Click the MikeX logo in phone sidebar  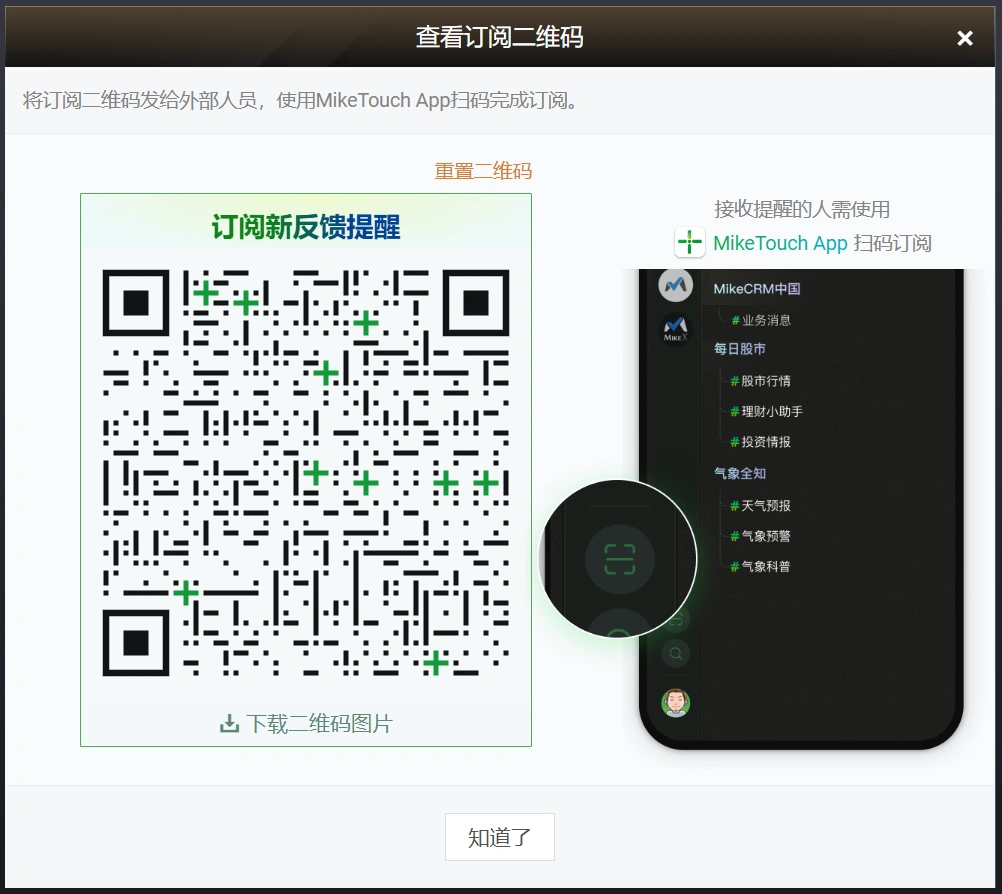676,329
